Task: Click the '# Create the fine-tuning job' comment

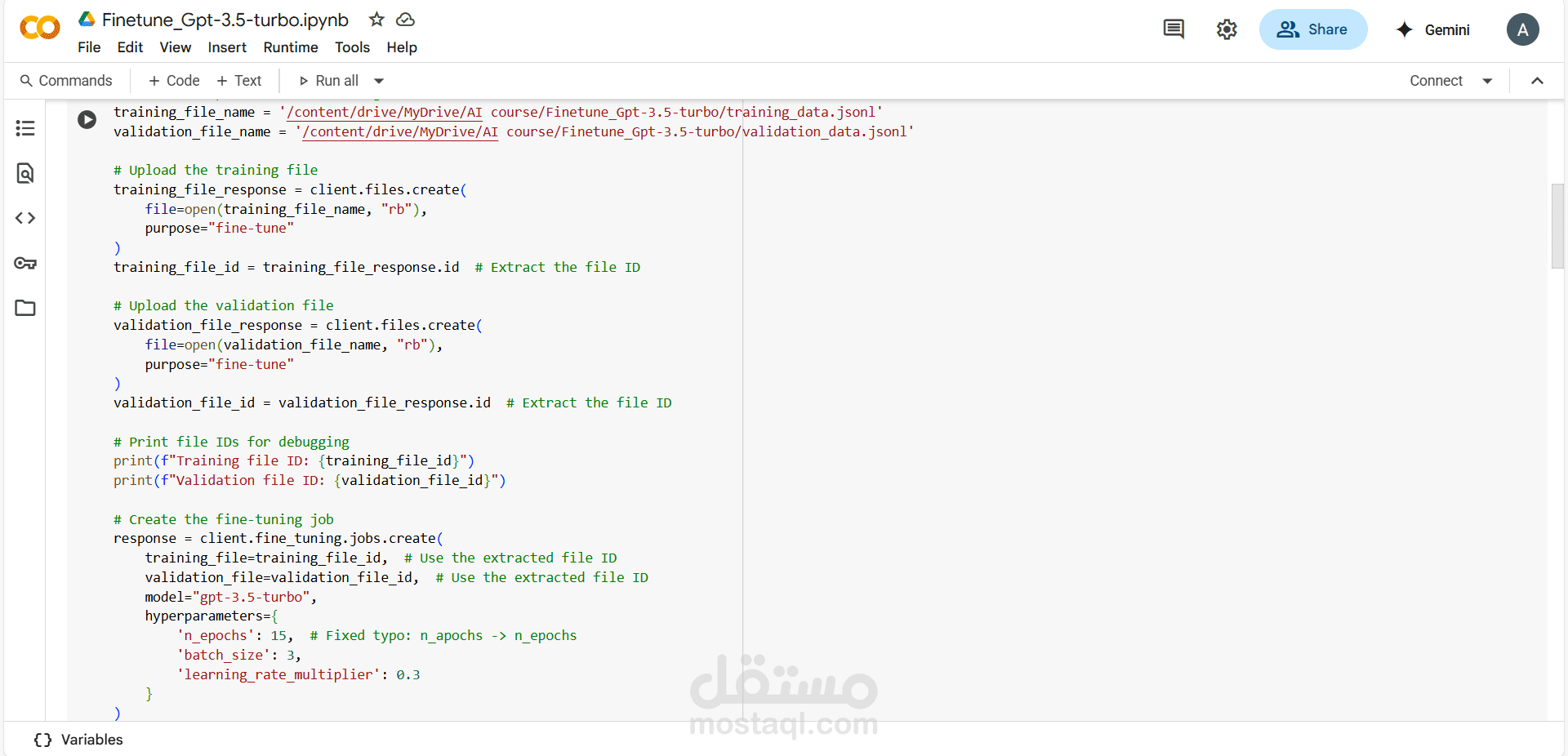Action: (224, 520)
